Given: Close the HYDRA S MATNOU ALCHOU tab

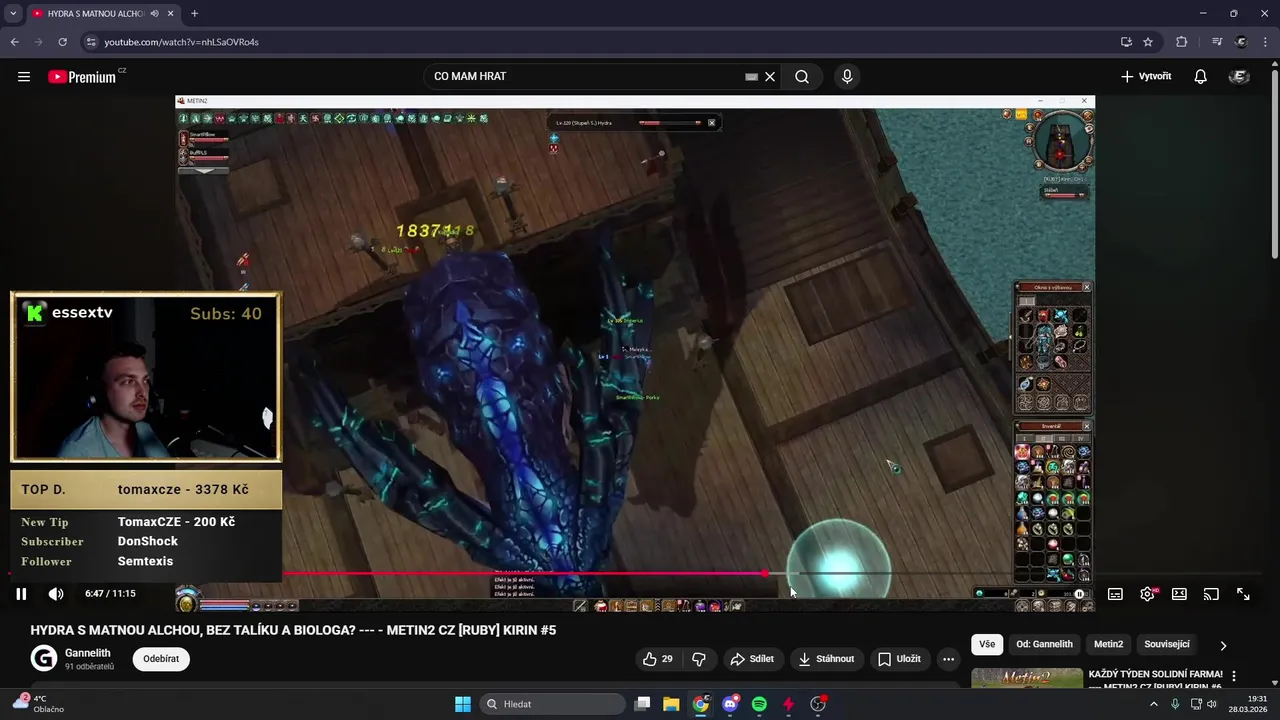Looking at the screenshot, I should click(x=170, y=14).
